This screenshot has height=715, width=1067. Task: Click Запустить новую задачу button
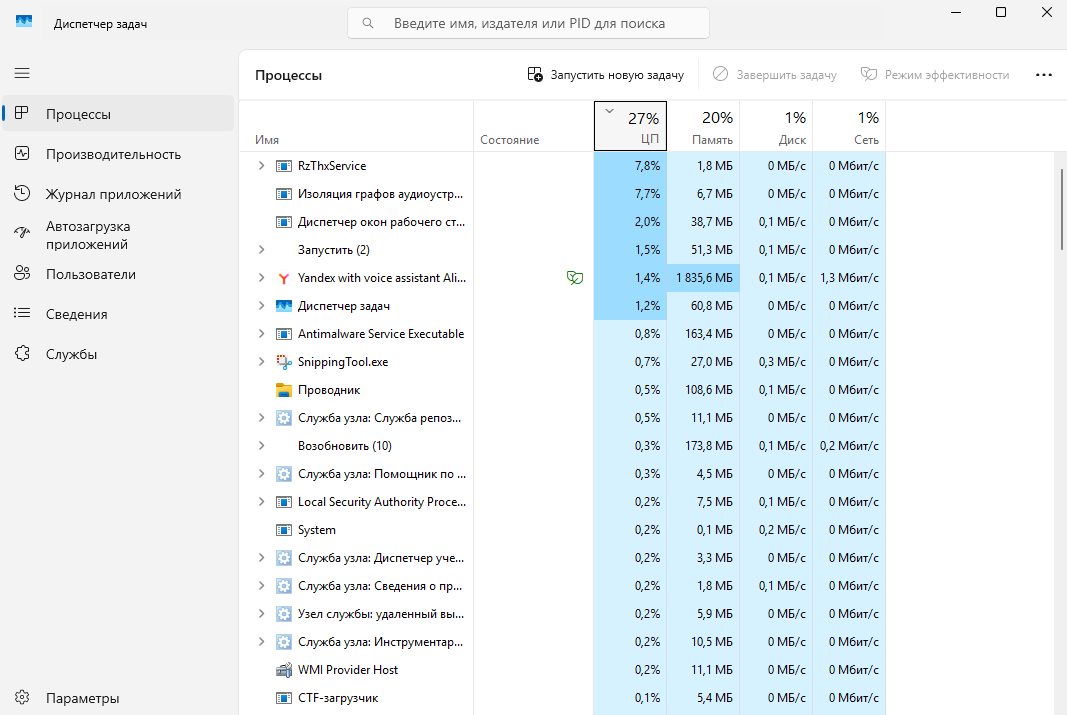[x=606, y=75]
